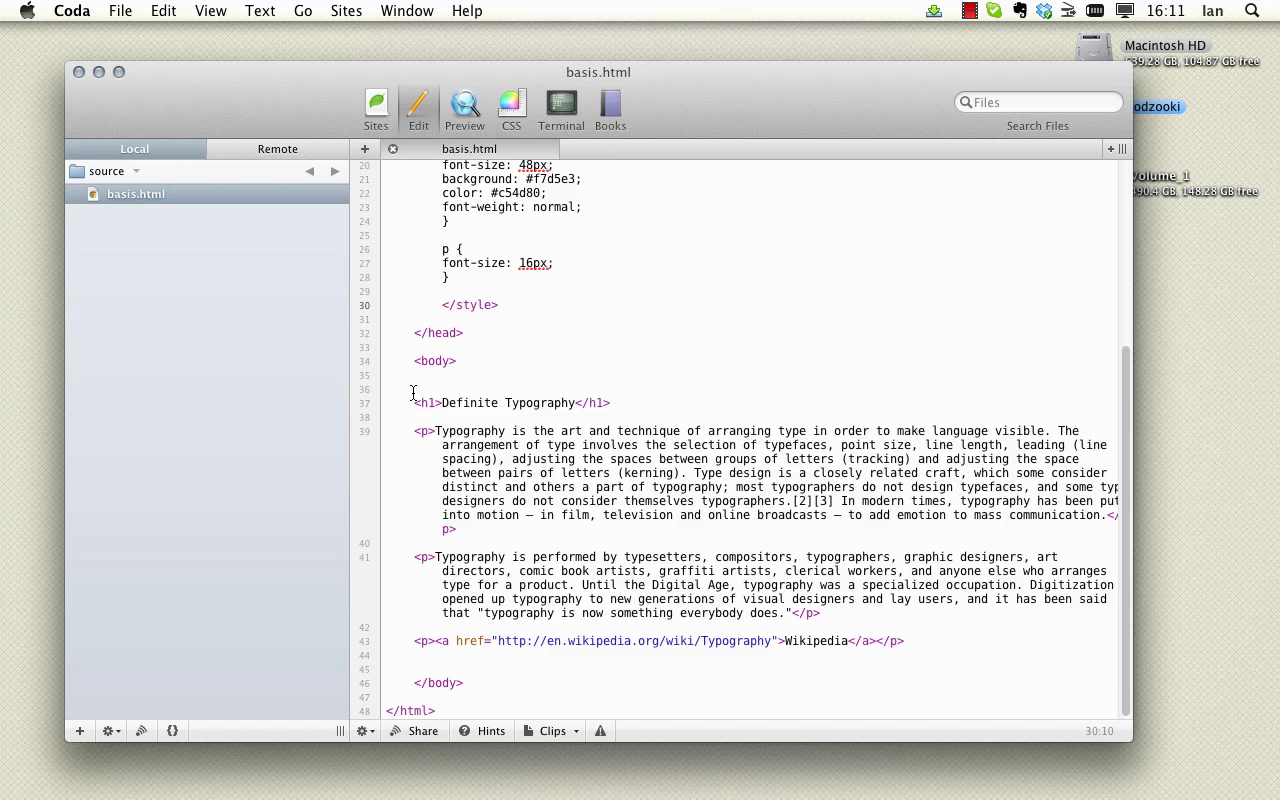Switch the sidebar to Local files
Screen dimensions: 1280x800
coord(135,149)
